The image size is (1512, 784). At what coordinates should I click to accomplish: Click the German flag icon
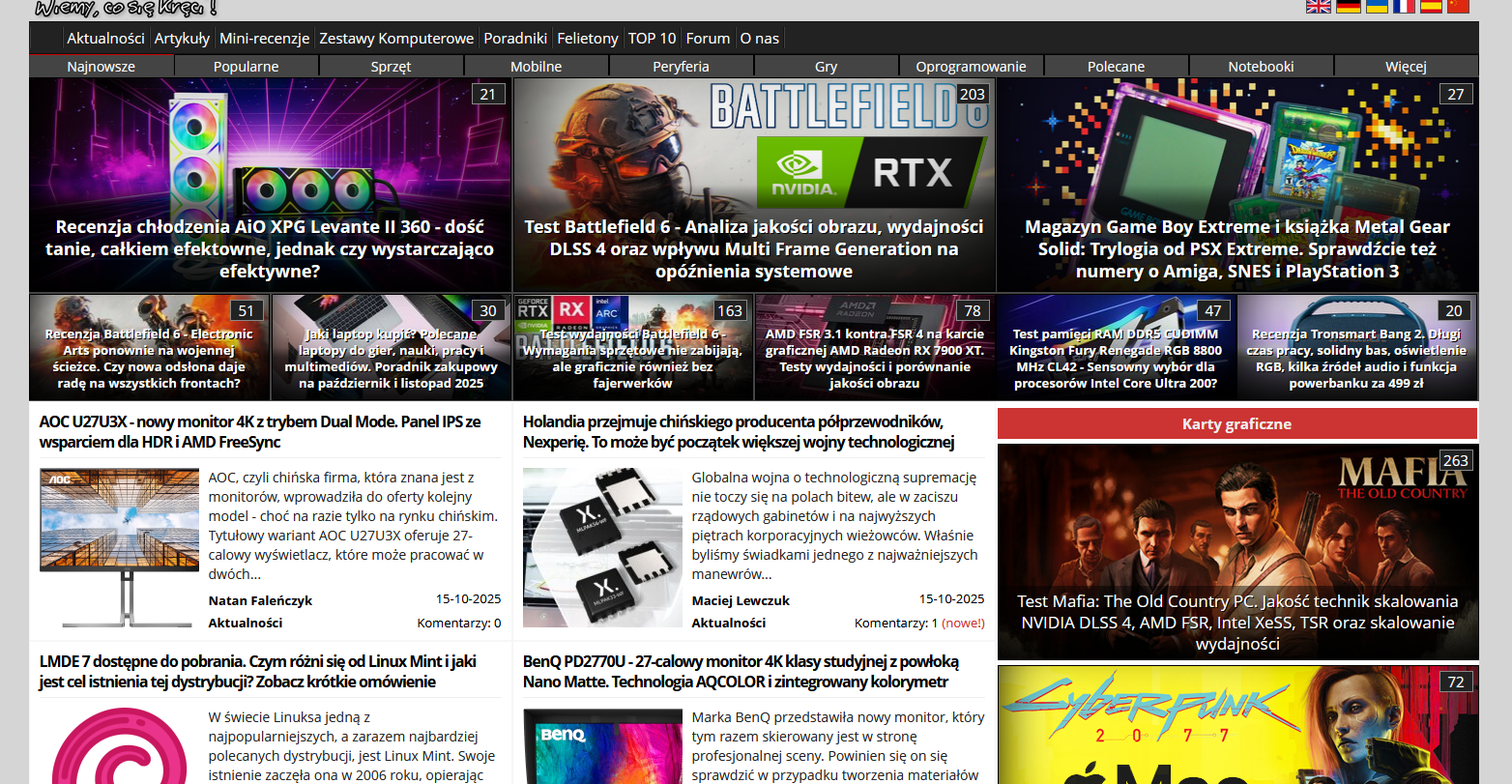[x=1348, y=6]
